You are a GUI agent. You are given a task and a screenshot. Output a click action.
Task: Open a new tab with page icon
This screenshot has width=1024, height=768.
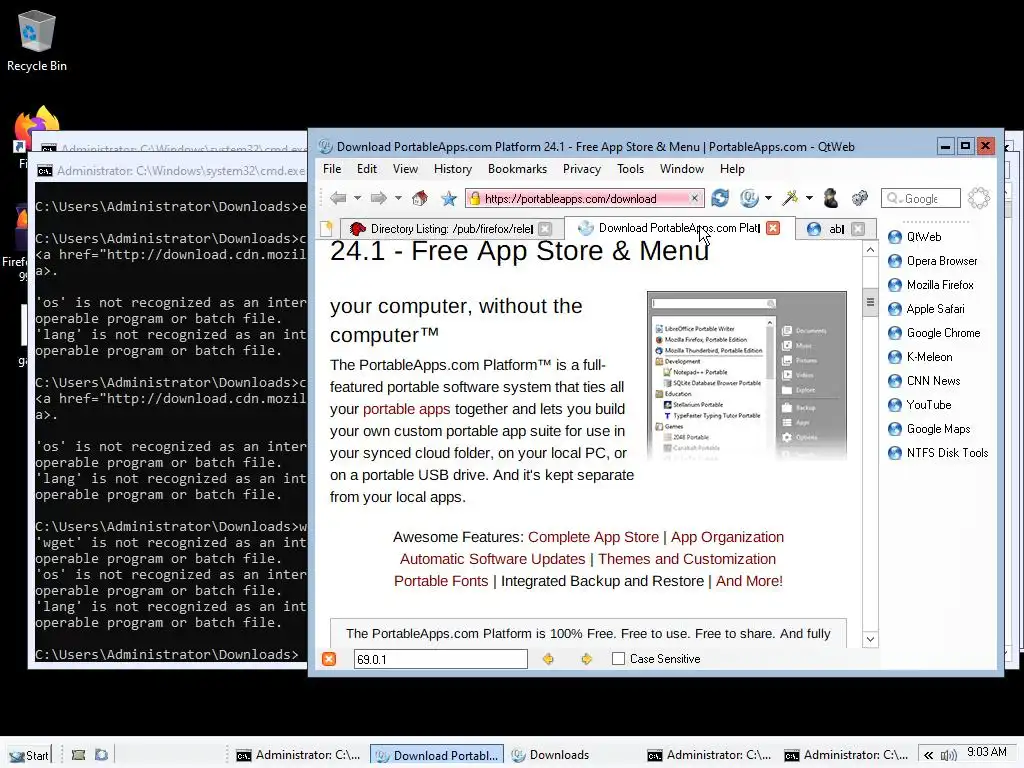pyautogui.click(x=327, y=229)
